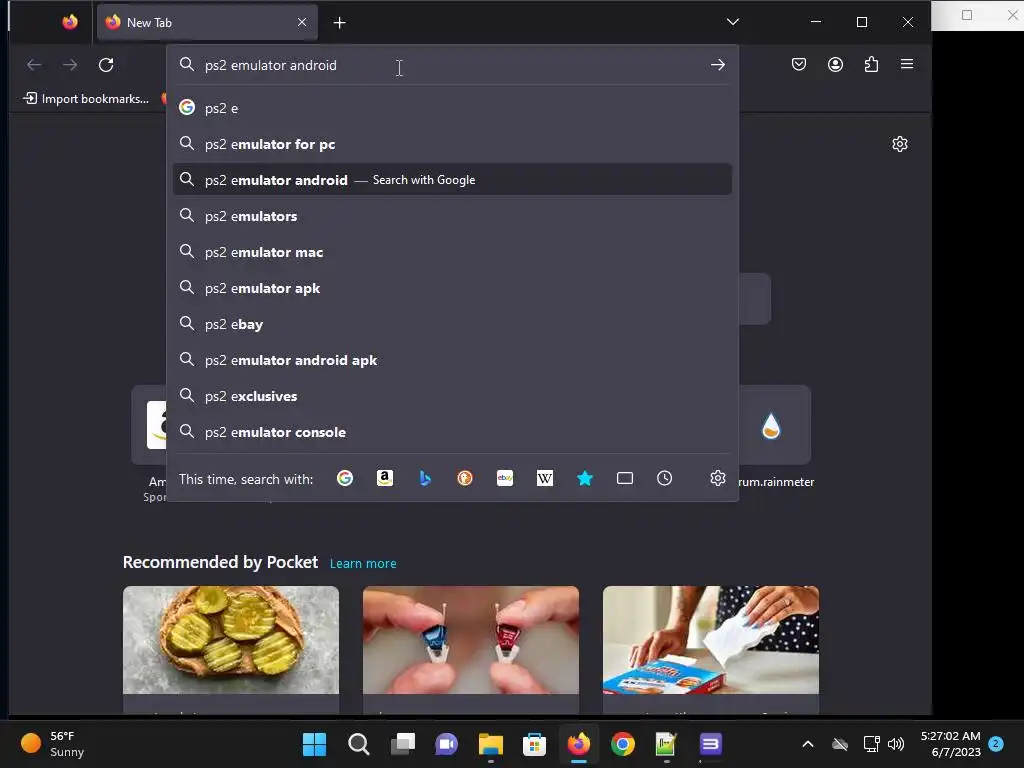Switch to the New Tab tab

[x=207, y=22]
